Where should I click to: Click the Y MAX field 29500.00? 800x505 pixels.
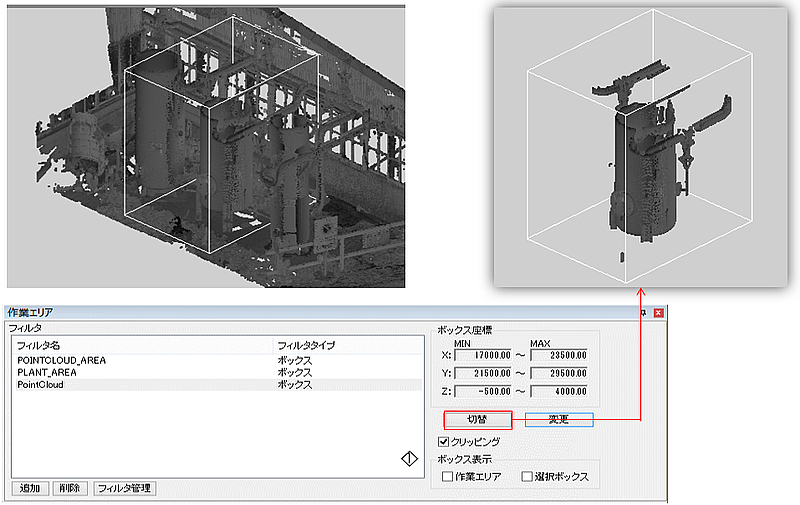coord(559,373)
